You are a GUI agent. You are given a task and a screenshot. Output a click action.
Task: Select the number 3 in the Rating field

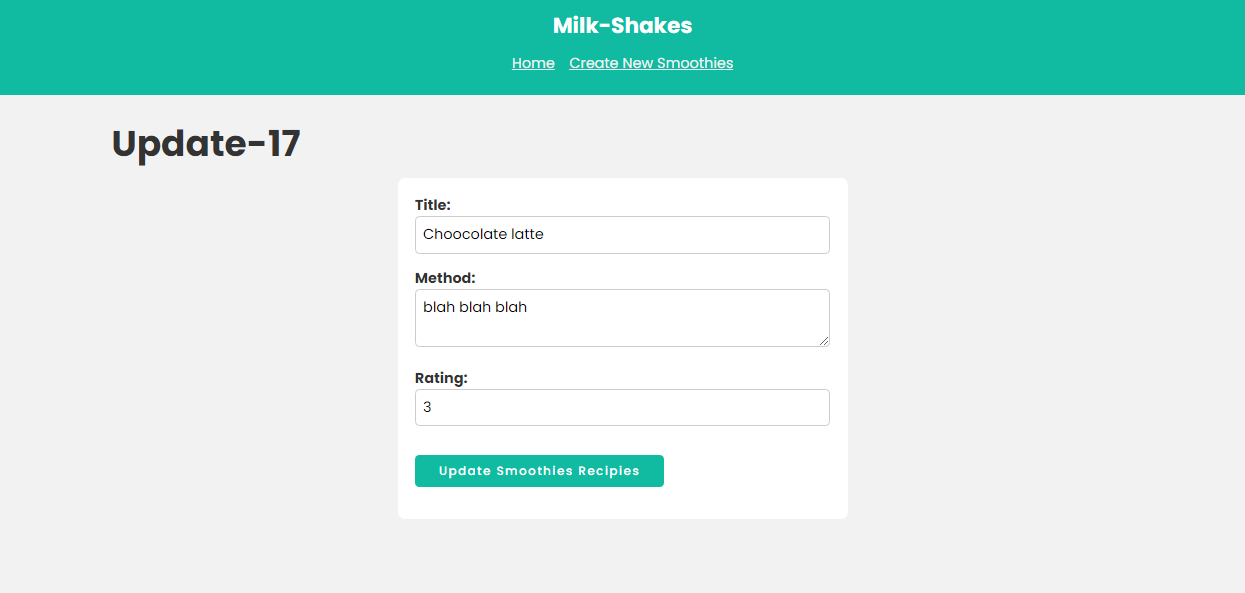(x=428, y=407)
